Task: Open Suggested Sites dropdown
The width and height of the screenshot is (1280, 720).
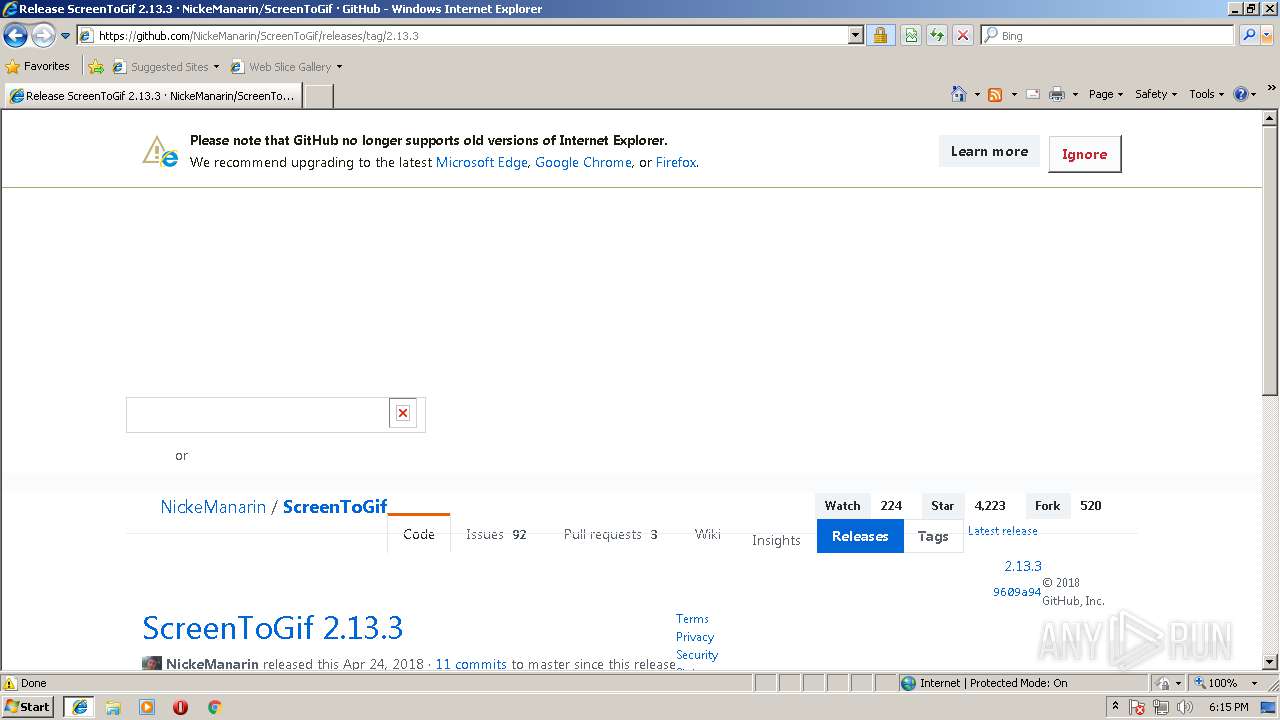Action: (166, 67)
